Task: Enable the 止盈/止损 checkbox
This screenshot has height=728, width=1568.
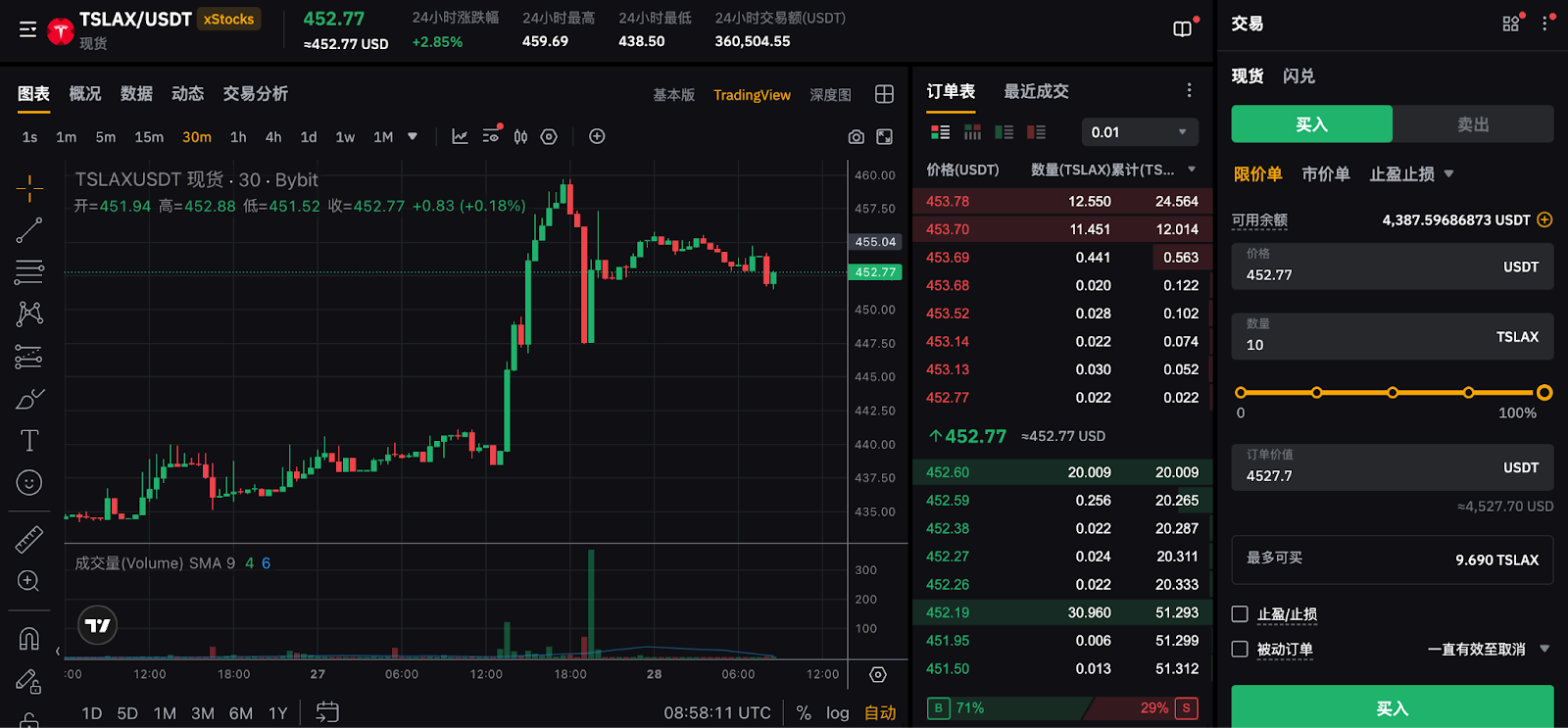Action: click(x=1240, y=614)
